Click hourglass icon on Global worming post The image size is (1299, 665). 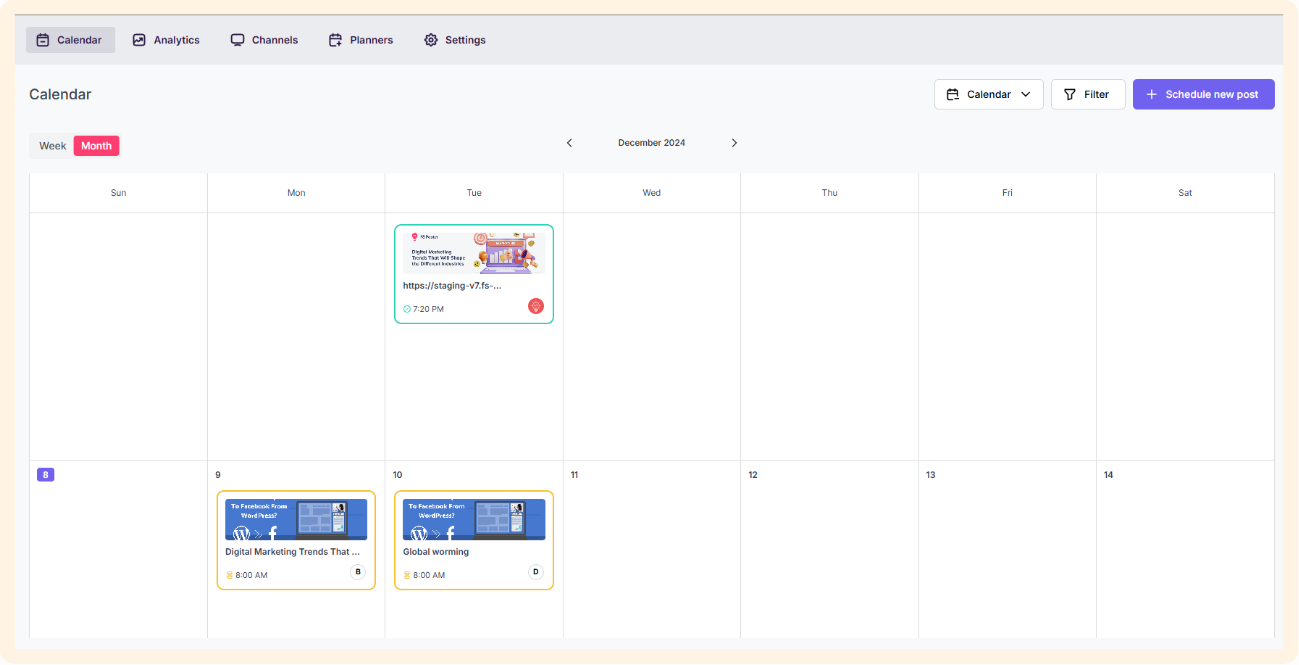tap(407, 575)
